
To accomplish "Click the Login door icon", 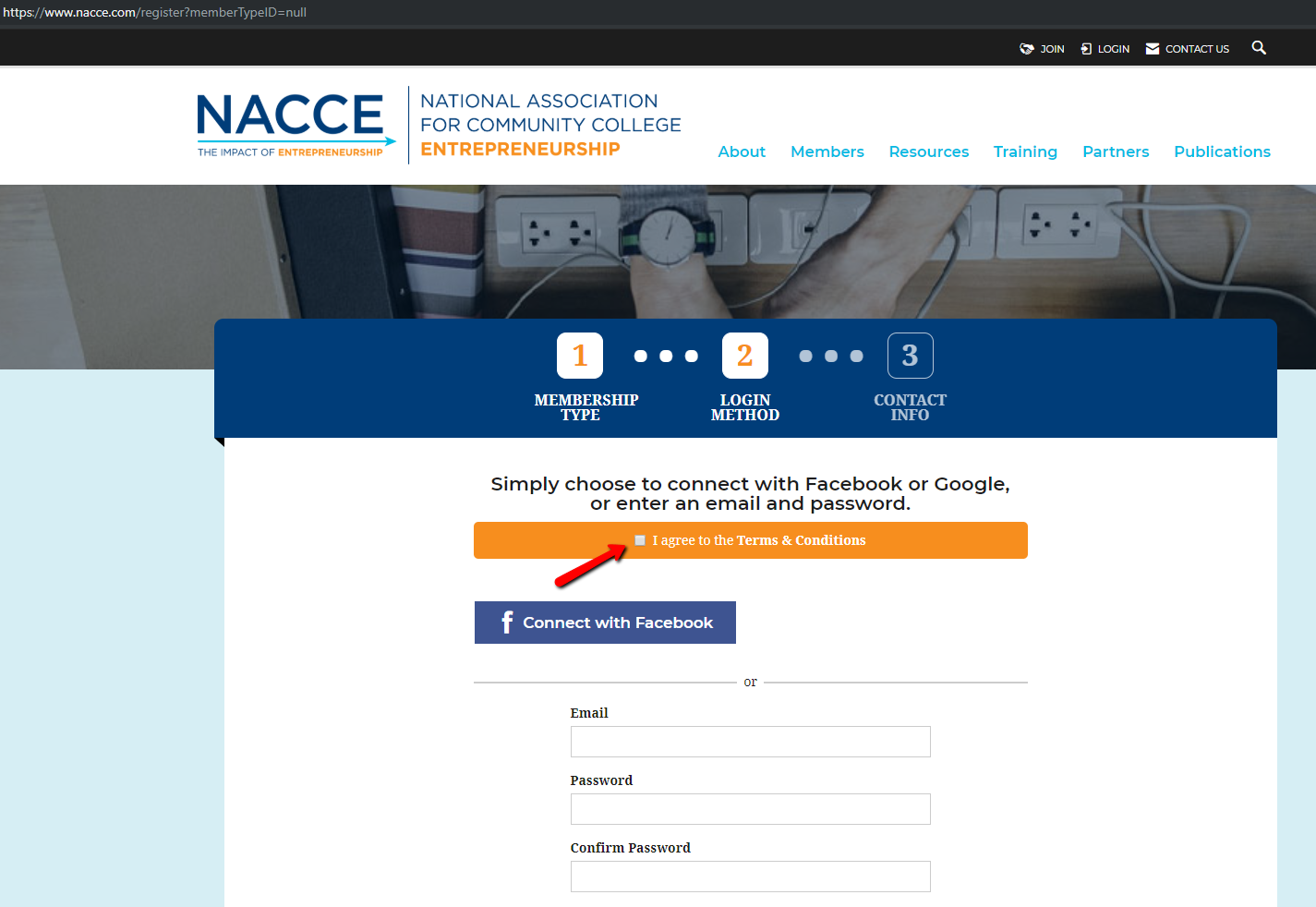I will coord(1086,49).
